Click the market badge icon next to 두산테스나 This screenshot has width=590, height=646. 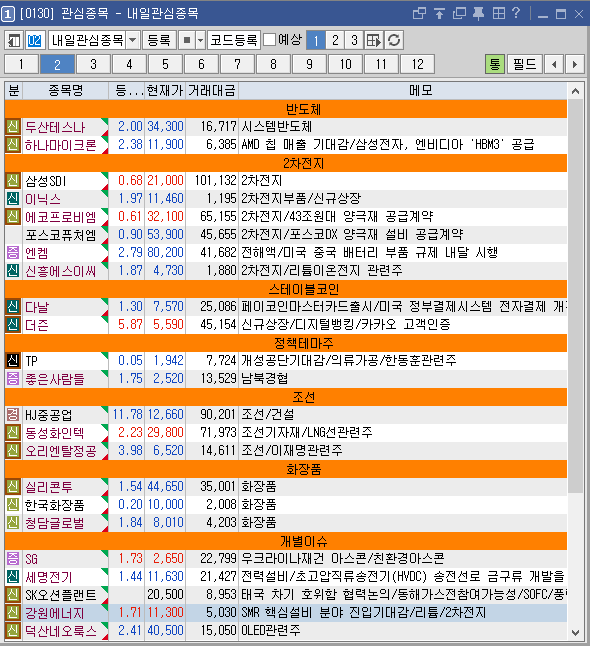[x=13, y=126]
